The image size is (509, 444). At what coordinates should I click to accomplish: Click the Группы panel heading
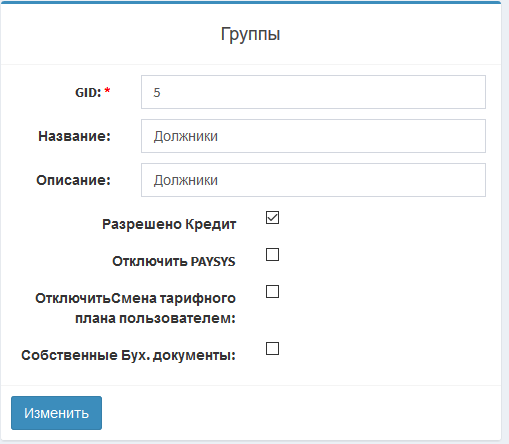tap(250, 34)
